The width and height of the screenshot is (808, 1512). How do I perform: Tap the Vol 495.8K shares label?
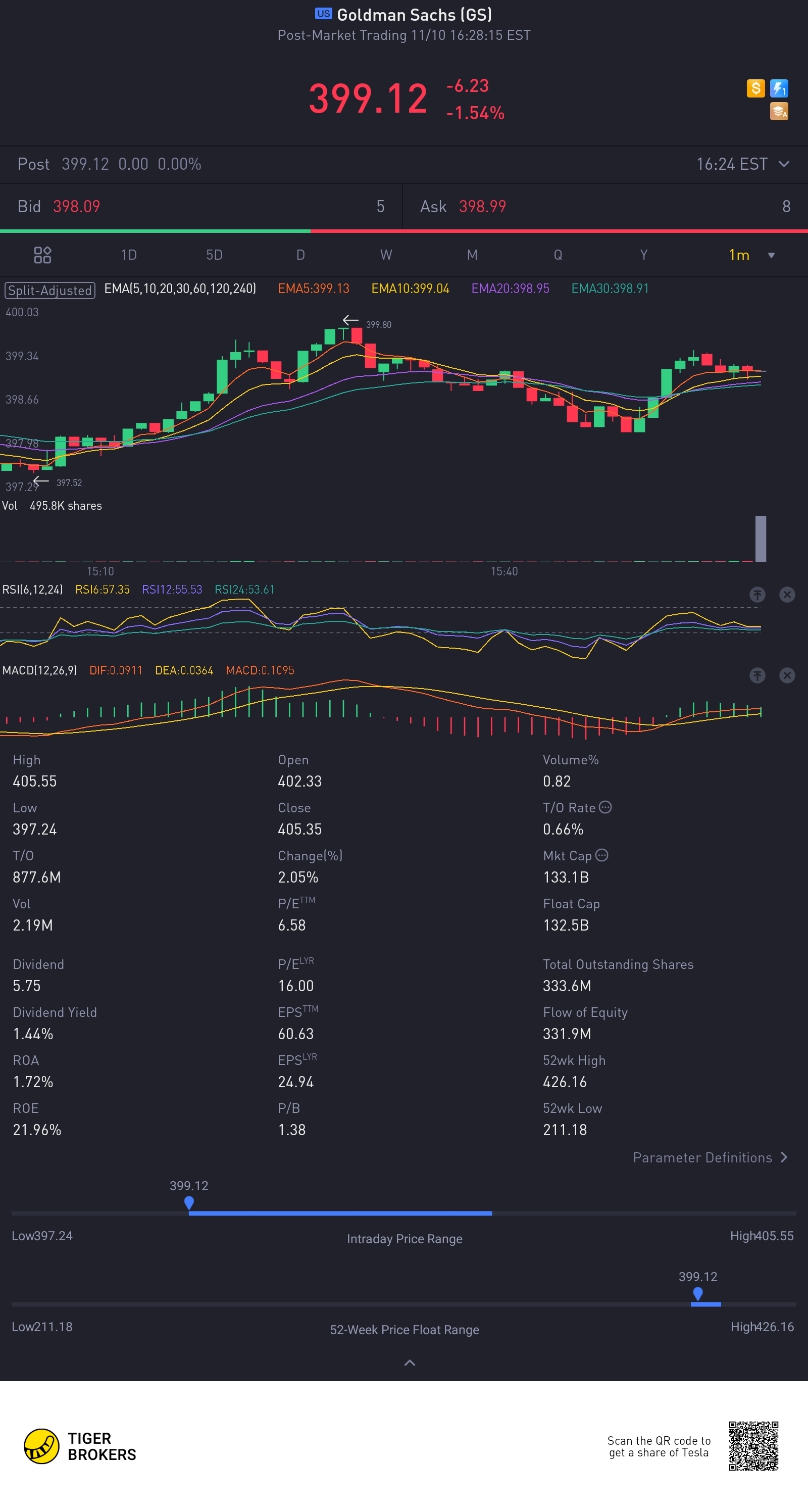pos(52,506)
